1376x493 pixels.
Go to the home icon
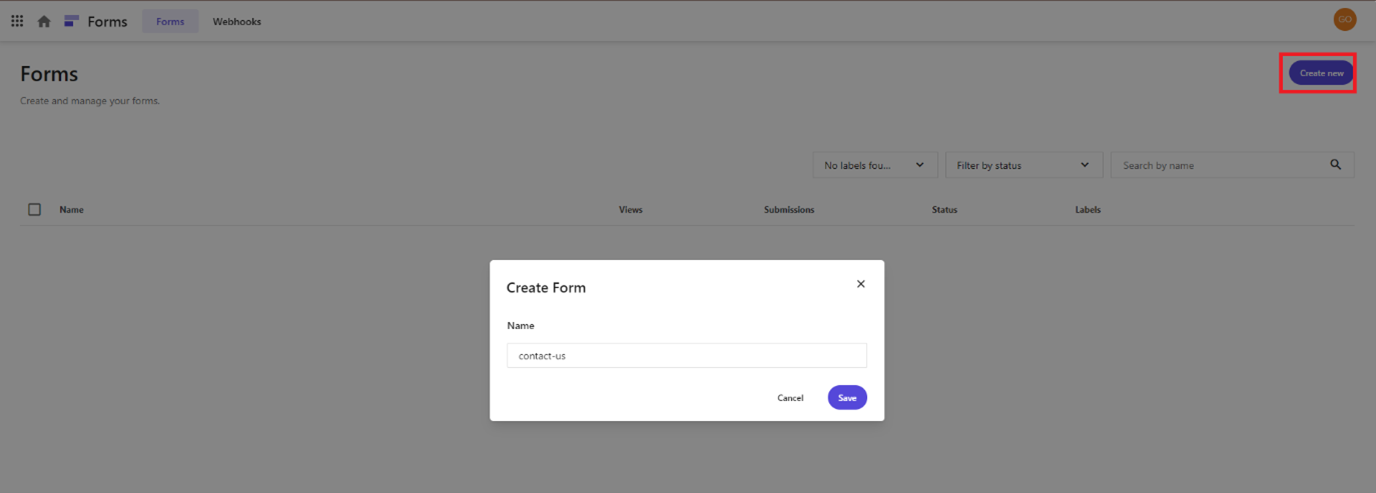[44, 21]
